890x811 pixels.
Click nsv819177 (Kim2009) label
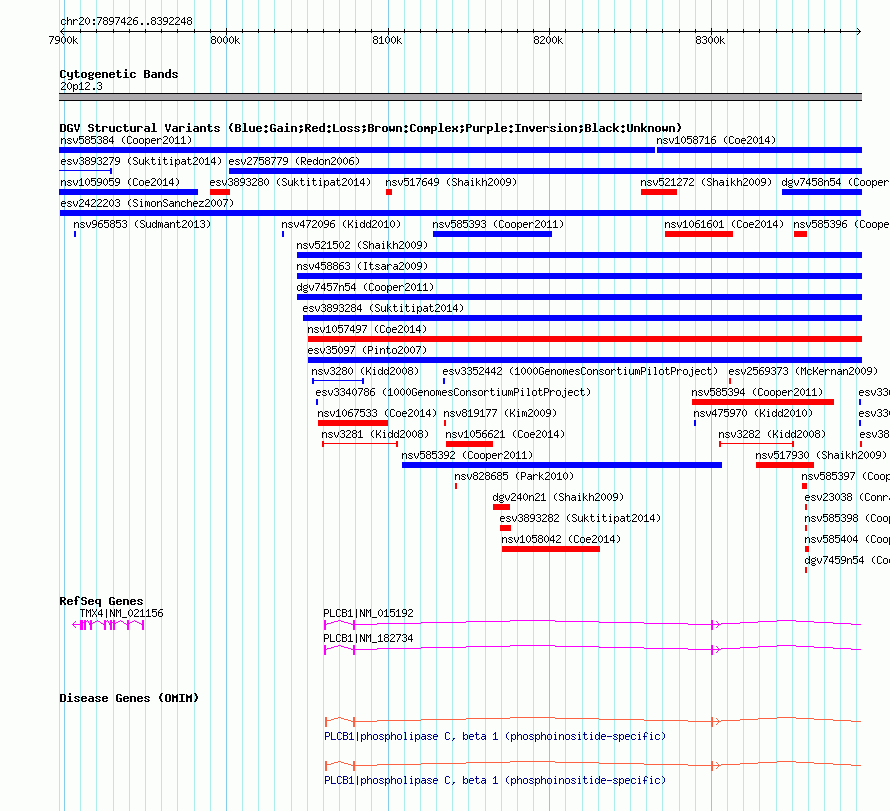coord(500,413)
